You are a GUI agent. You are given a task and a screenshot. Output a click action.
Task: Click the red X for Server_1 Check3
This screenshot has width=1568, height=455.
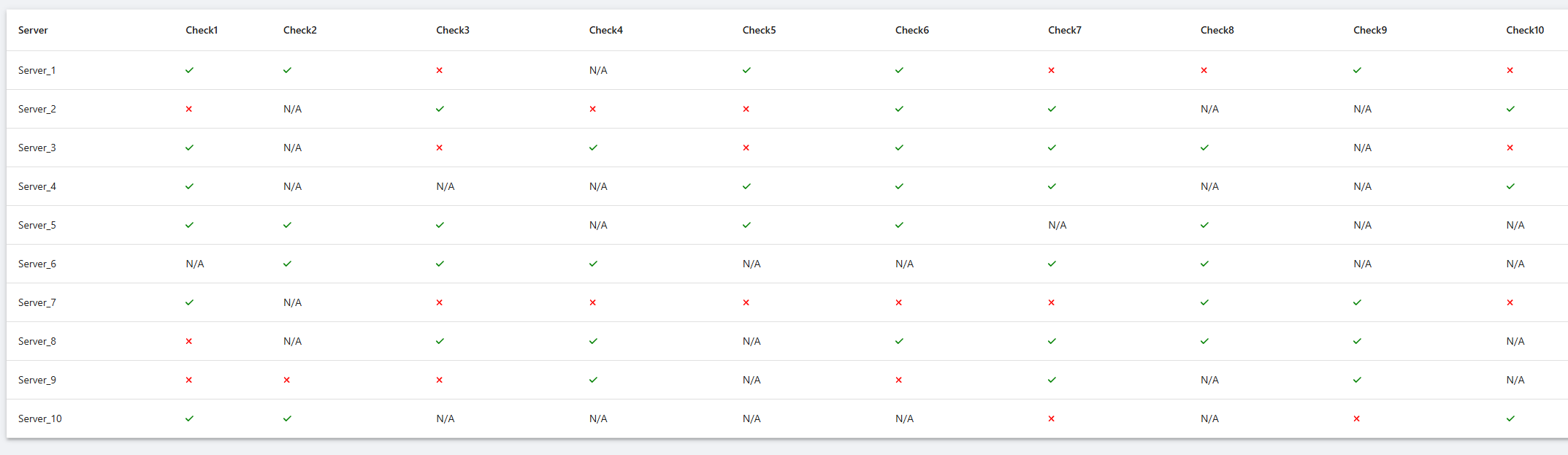pos(439,70)
